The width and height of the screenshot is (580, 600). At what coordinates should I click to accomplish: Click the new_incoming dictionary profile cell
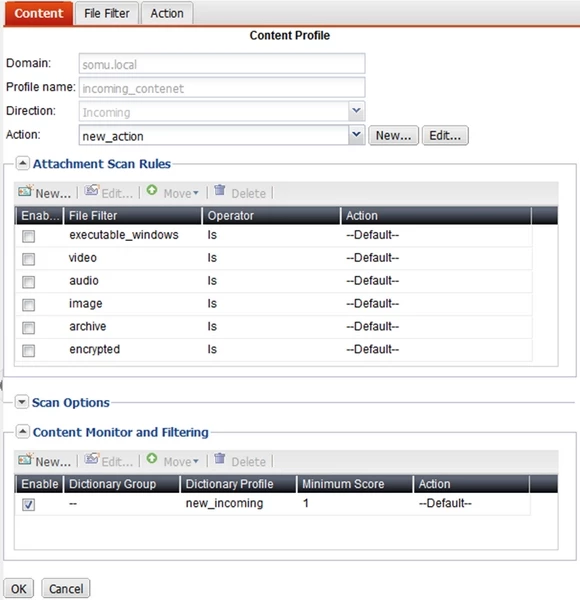coord(225,503)
